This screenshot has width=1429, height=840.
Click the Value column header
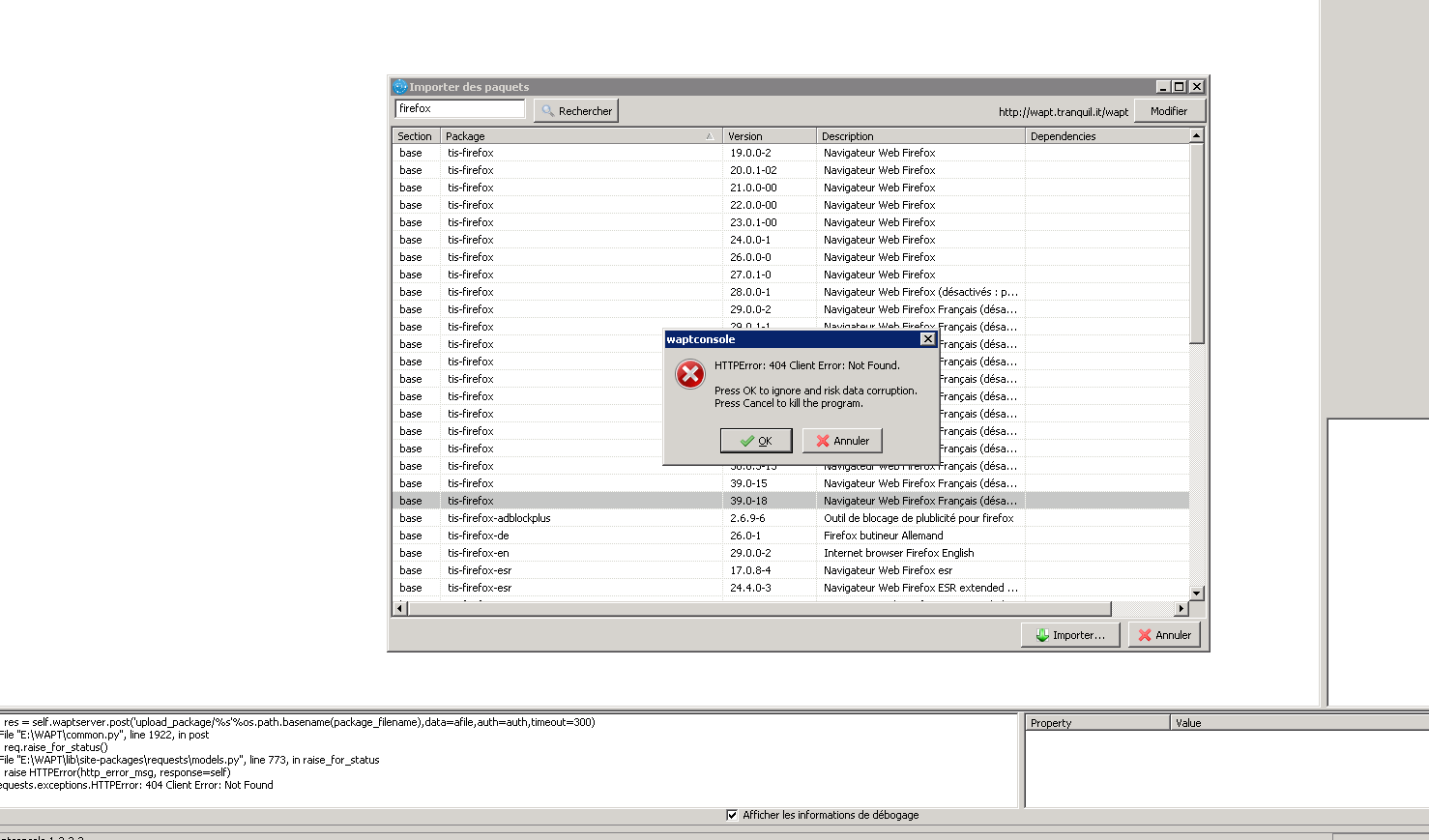(x=1299, y=723)
